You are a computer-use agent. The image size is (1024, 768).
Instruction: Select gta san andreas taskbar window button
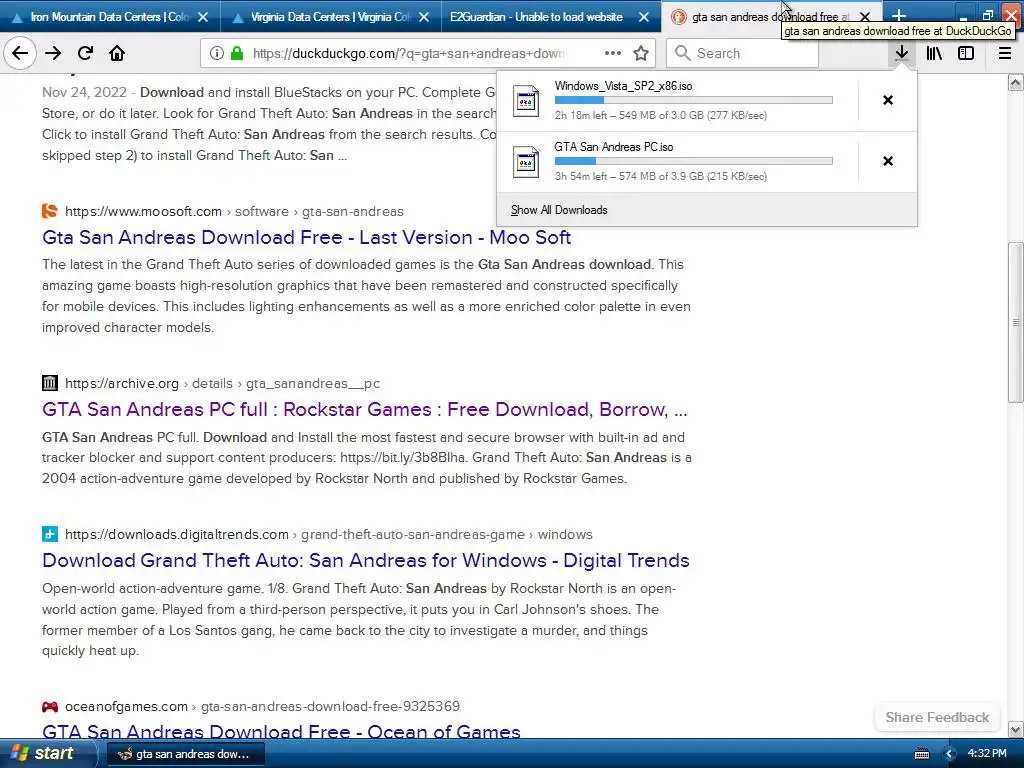185,754
